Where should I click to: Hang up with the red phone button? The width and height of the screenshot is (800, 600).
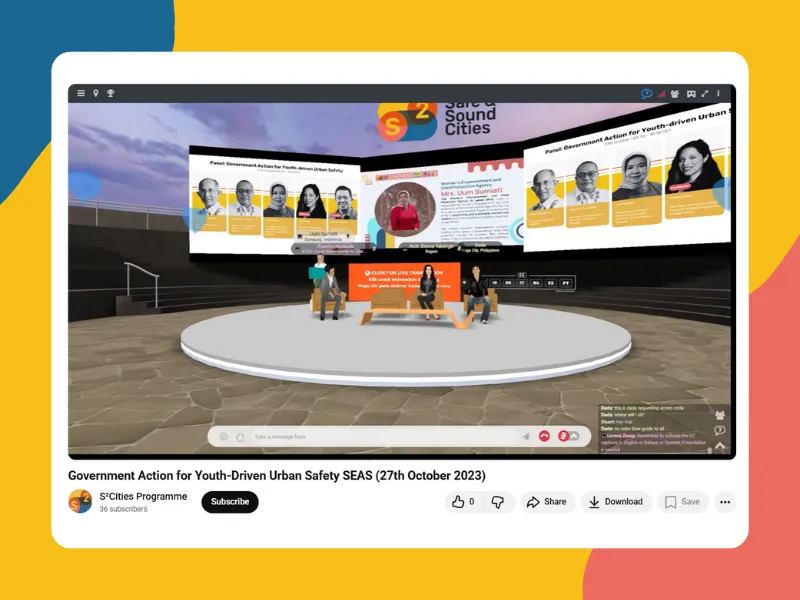(x=544, y=436)
